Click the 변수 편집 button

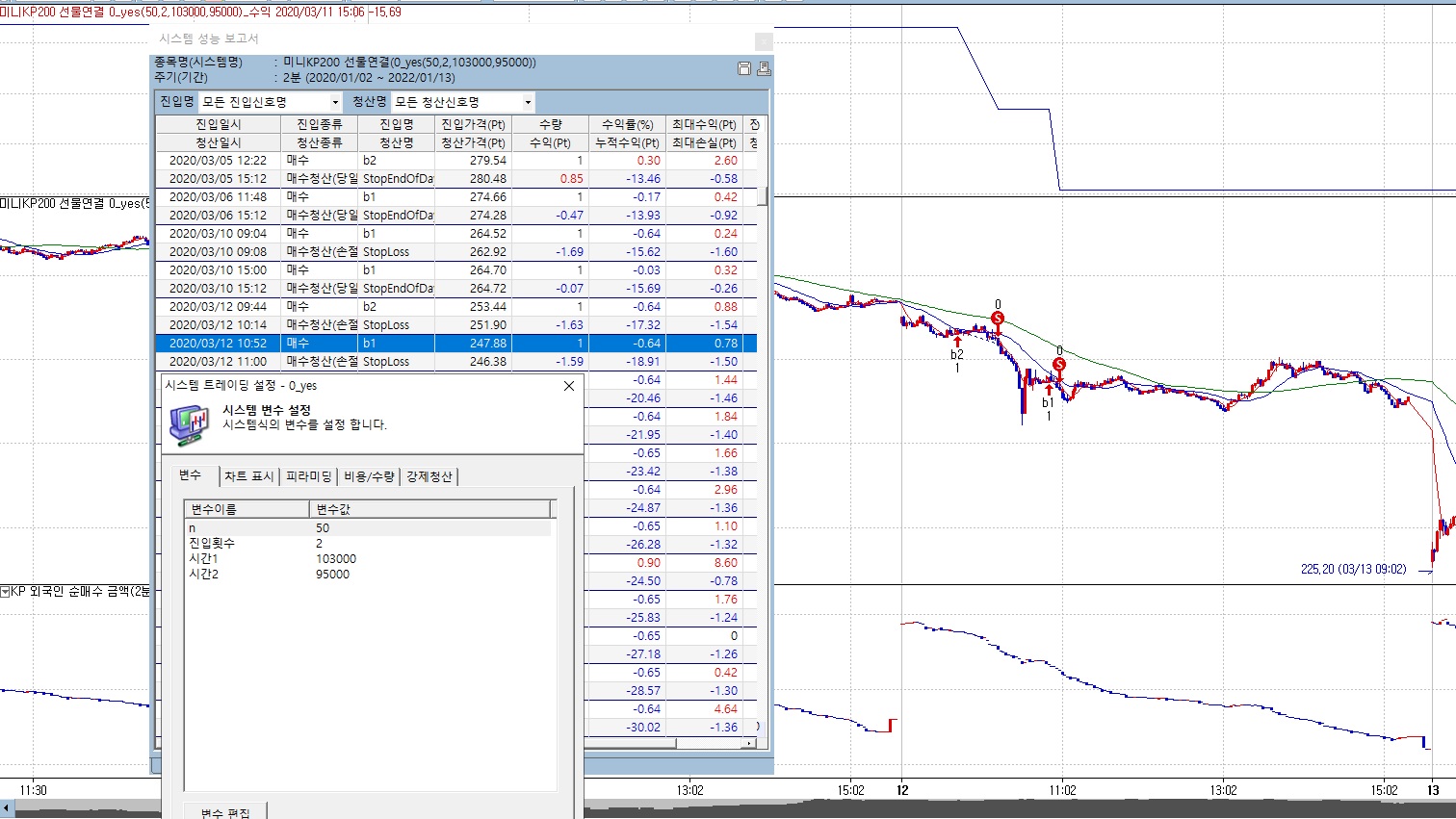pos(225,811)
